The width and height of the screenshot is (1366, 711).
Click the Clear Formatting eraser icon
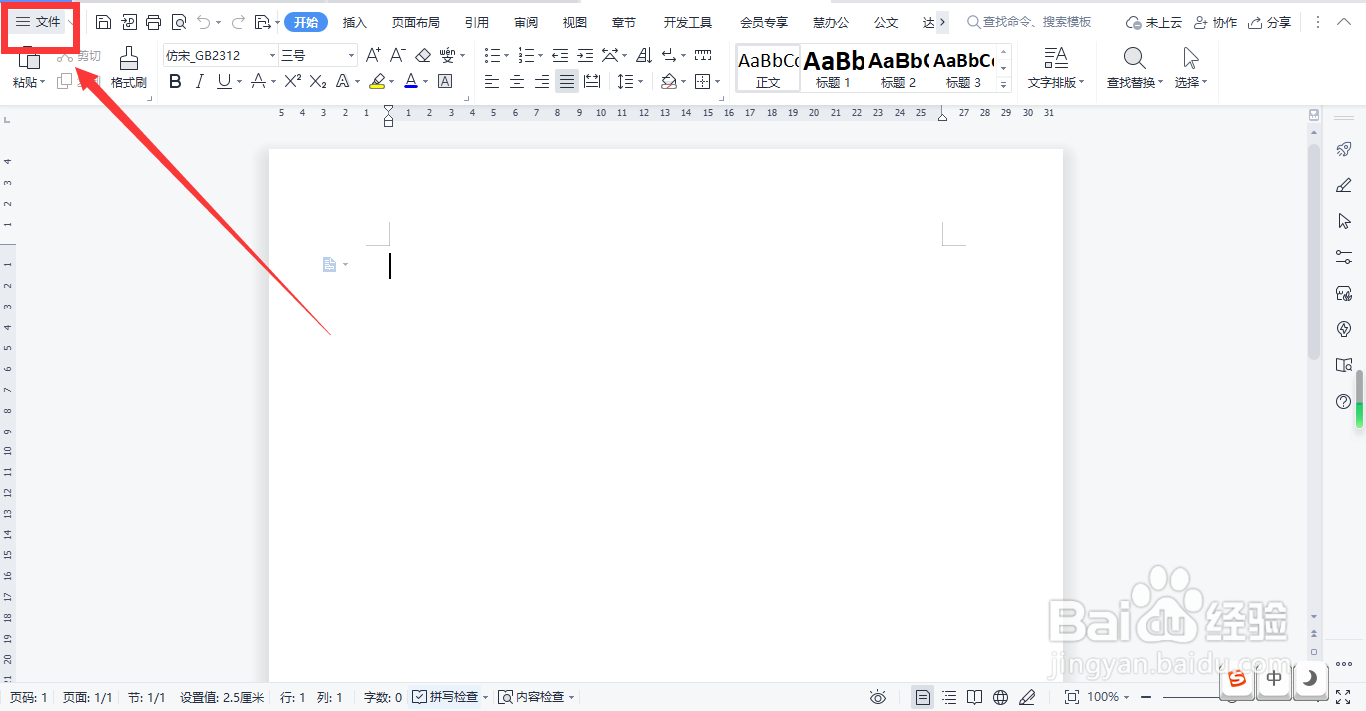pyautogui.click(x=423, y=55)
